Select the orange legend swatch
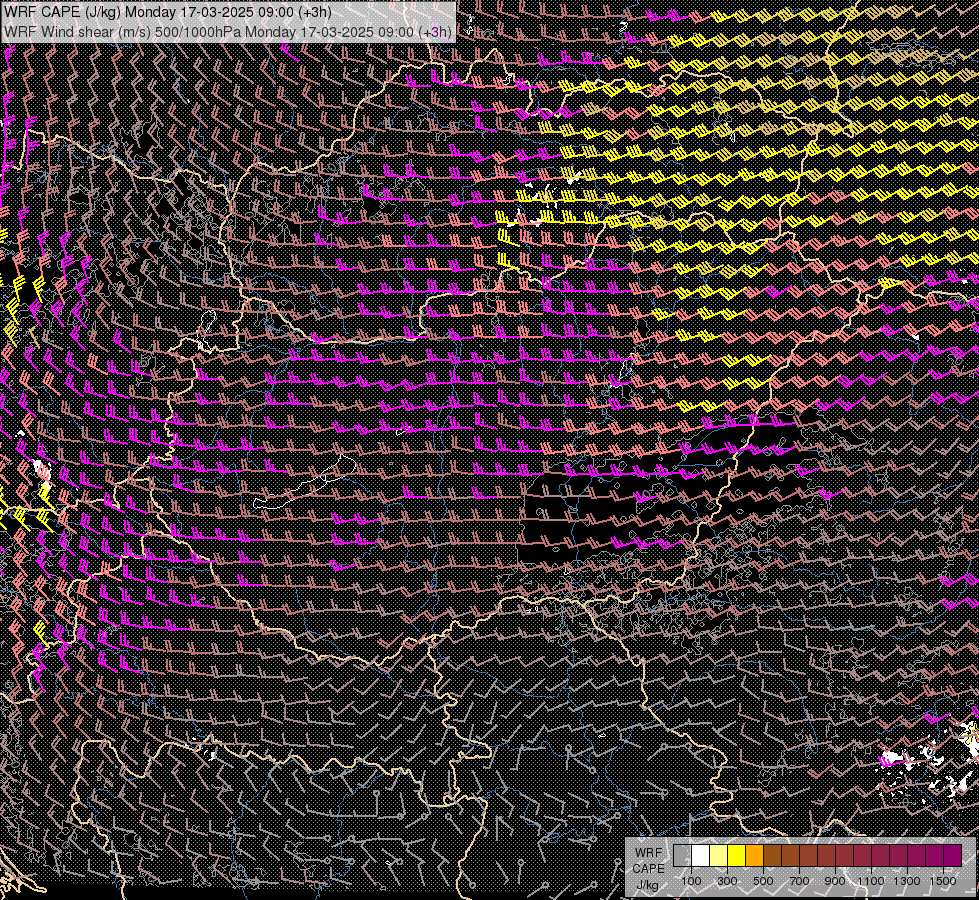This screenshot has height=900, width=979. click(754, 855)
